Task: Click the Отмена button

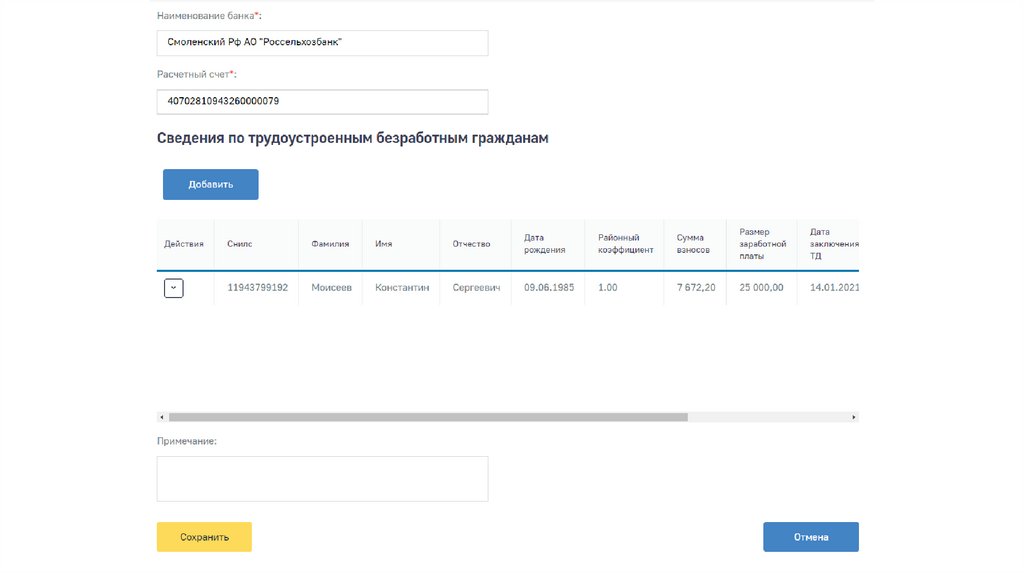Action: [x=810, y=537]
